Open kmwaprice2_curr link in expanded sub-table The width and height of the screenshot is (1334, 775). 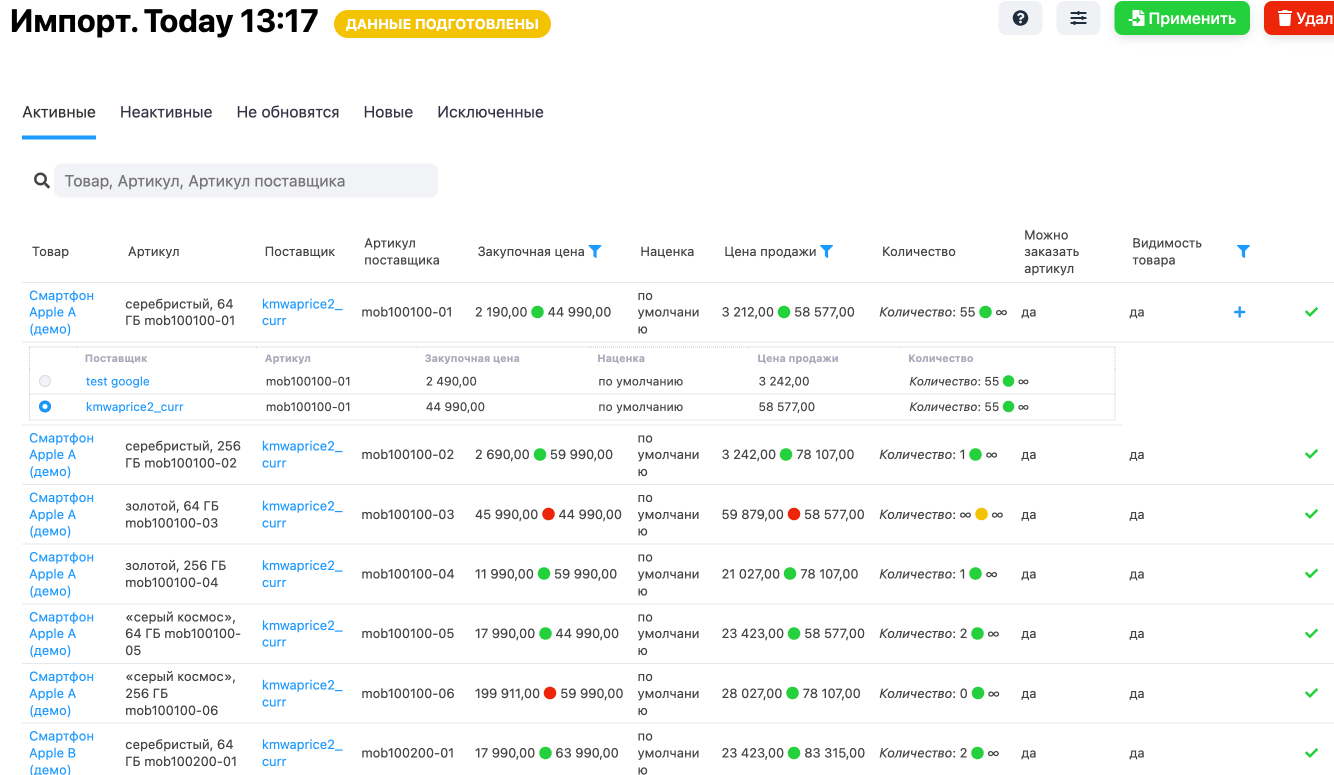click(135, 407)
